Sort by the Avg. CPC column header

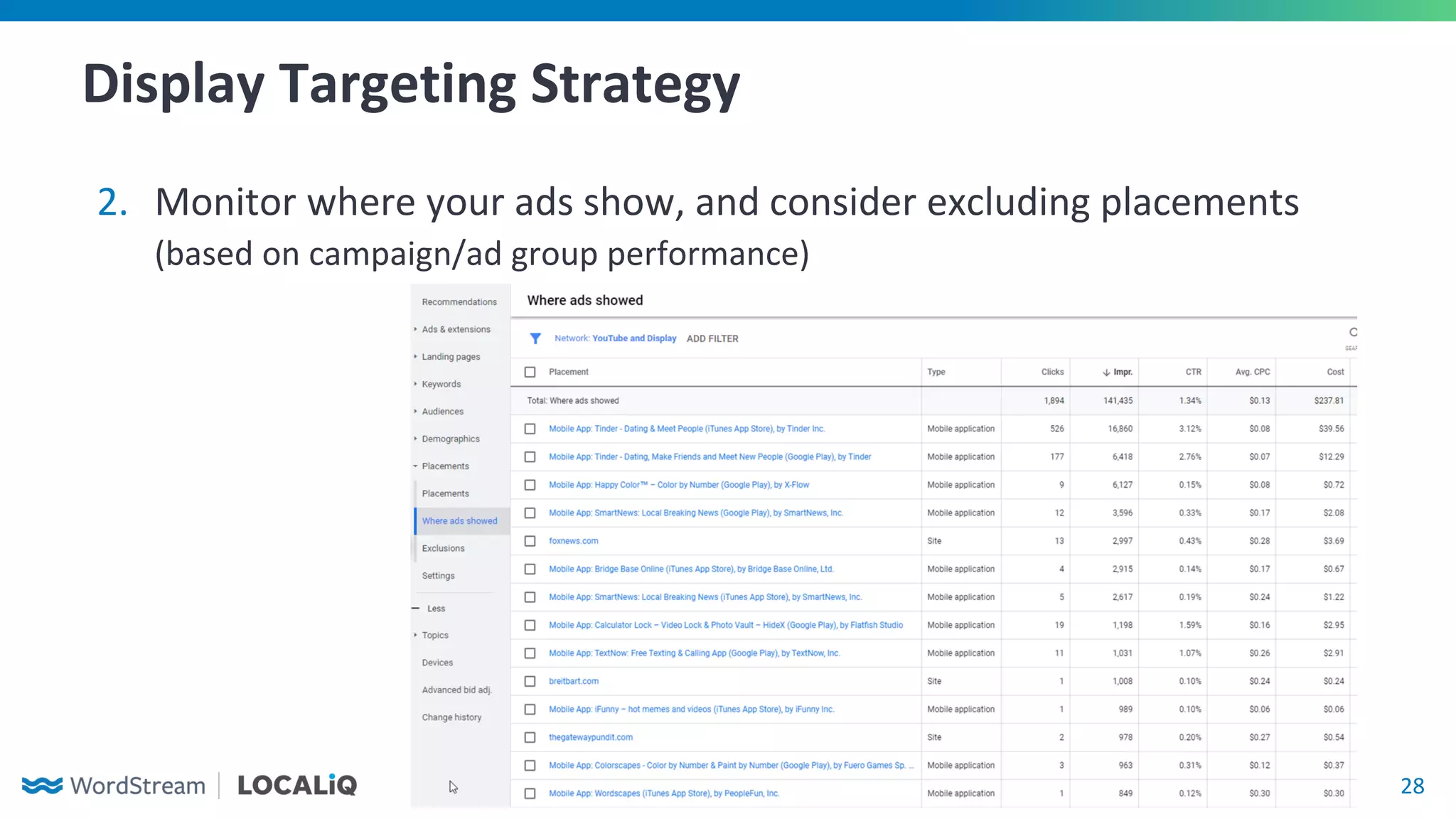(1252, 372)
